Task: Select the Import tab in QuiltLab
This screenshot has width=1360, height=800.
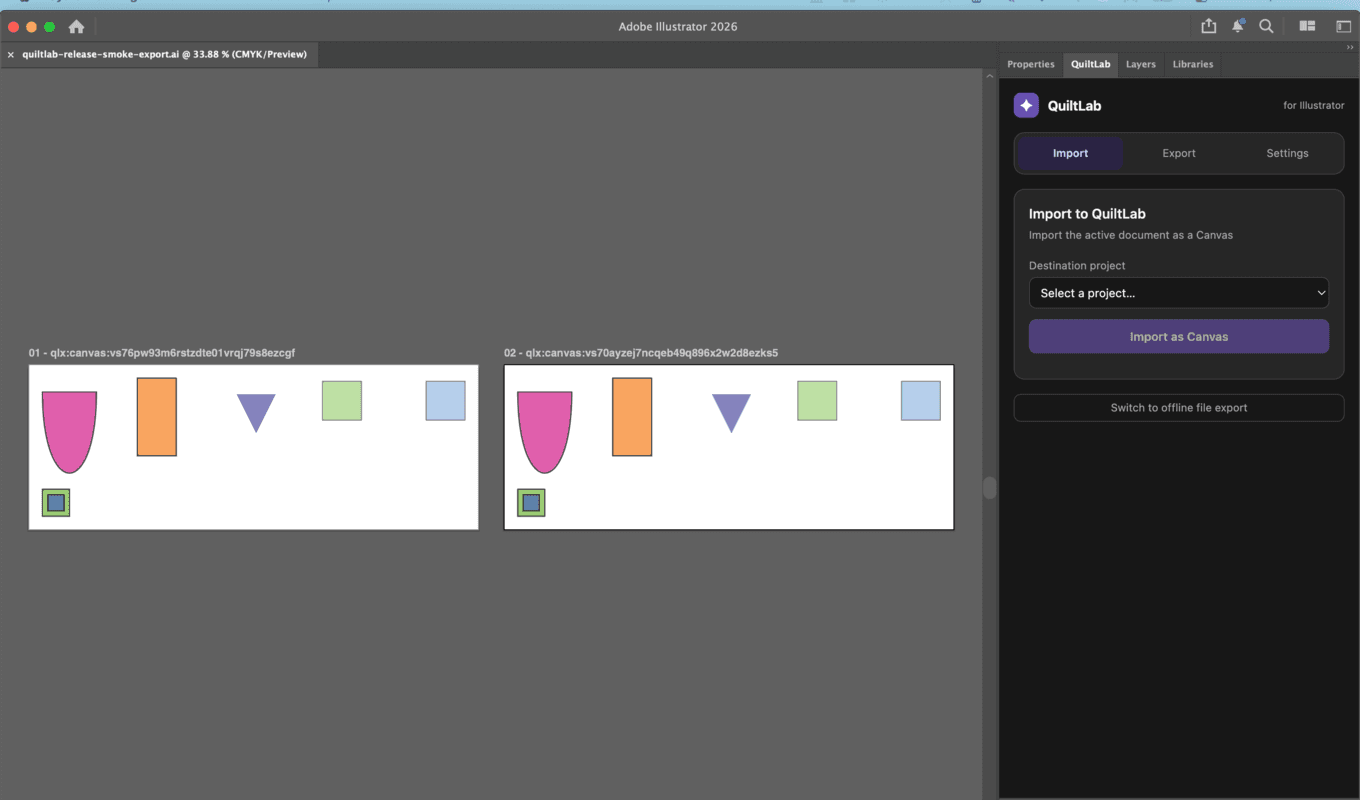Action: tap(1070, 153)
